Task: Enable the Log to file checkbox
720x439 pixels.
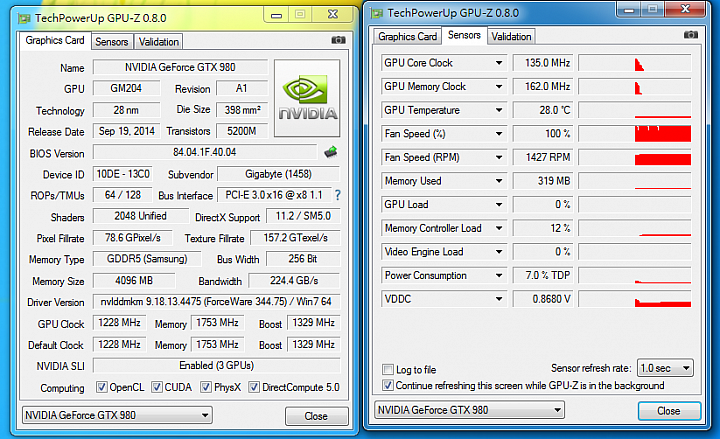Action: (388, 370)
